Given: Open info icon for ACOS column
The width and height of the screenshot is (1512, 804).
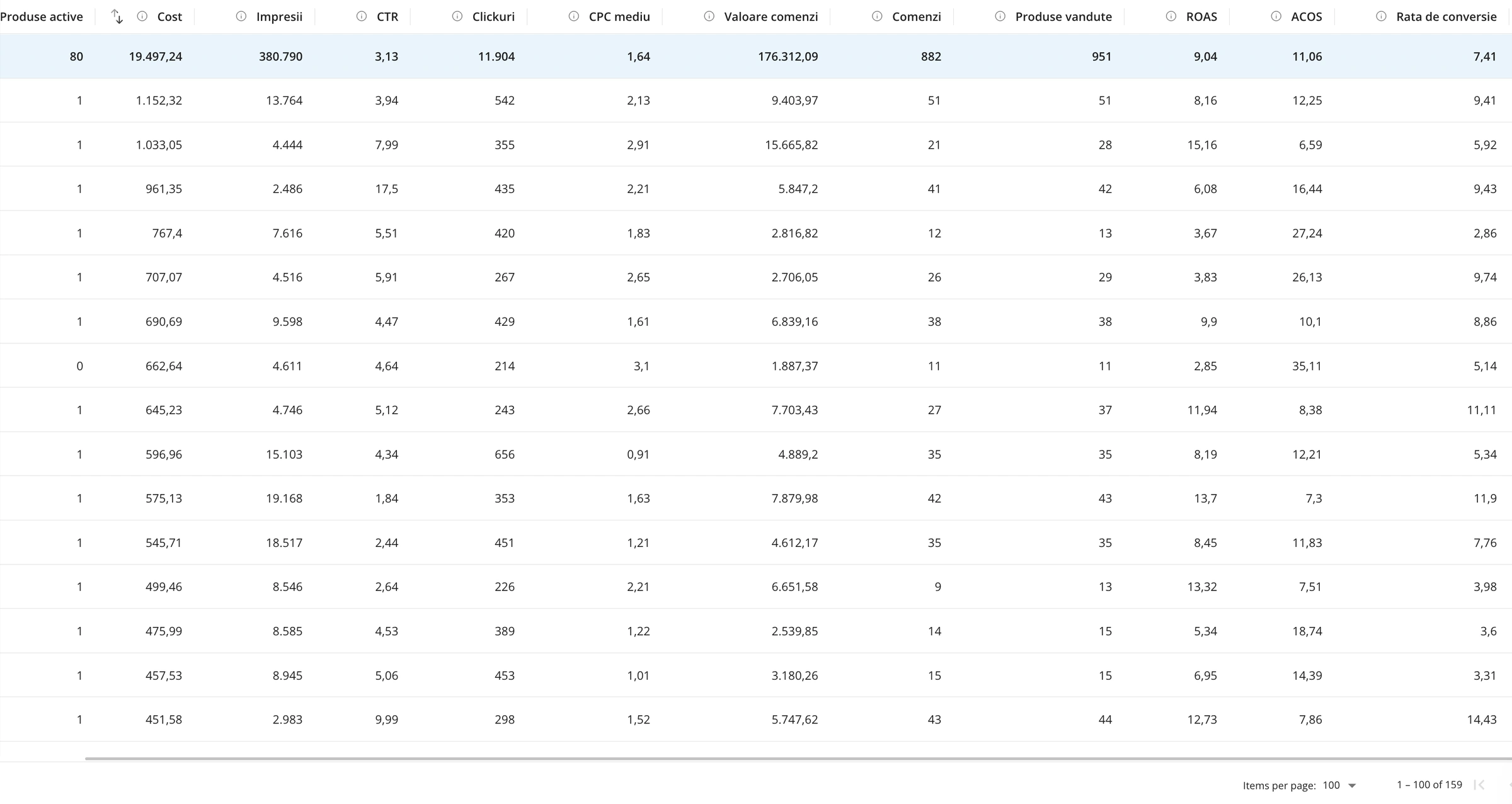Looking at the screenshot, I should [1276, 16].
